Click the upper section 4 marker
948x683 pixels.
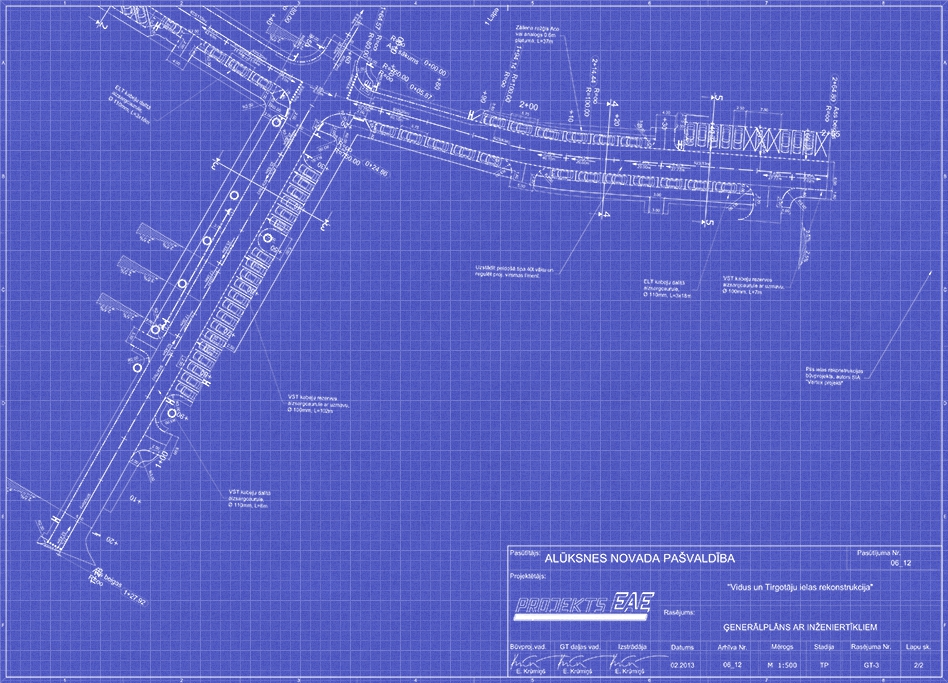(x=613, y=104)
